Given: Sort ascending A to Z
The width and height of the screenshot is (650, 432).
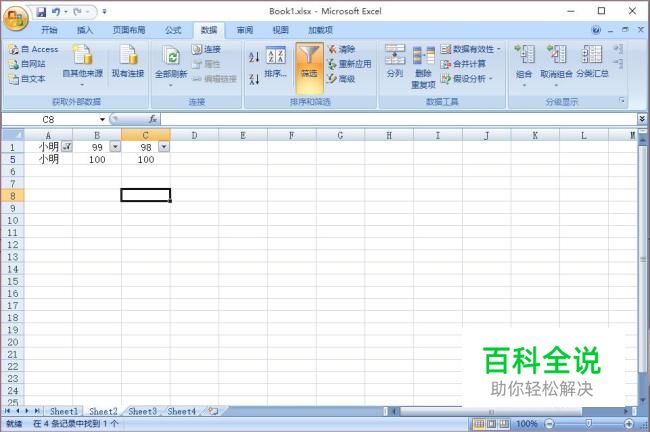Looking at the screenshot, I should 254,57.
